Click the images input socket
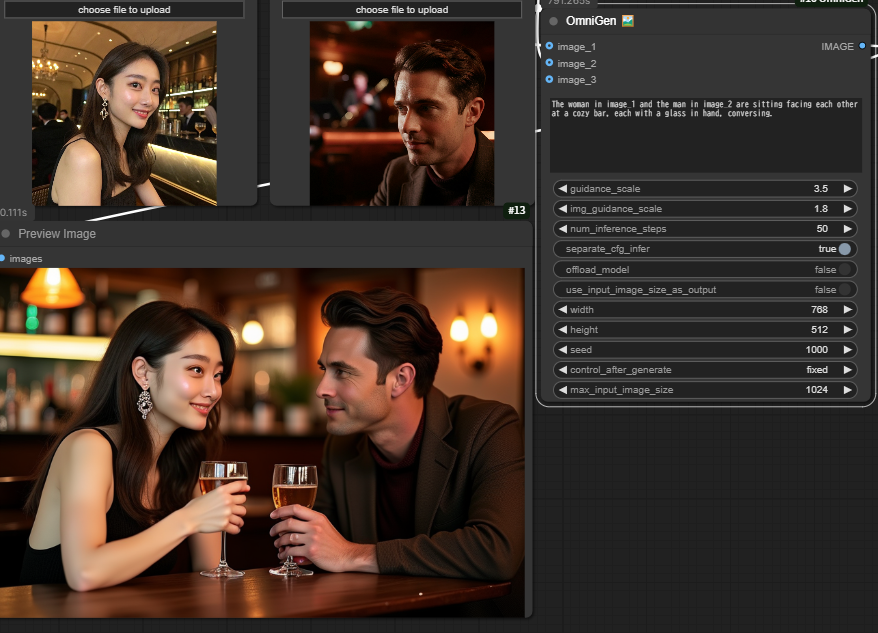The width and height of the screenshot is (878, 633). pyautogui.click(x=2, y=258)
